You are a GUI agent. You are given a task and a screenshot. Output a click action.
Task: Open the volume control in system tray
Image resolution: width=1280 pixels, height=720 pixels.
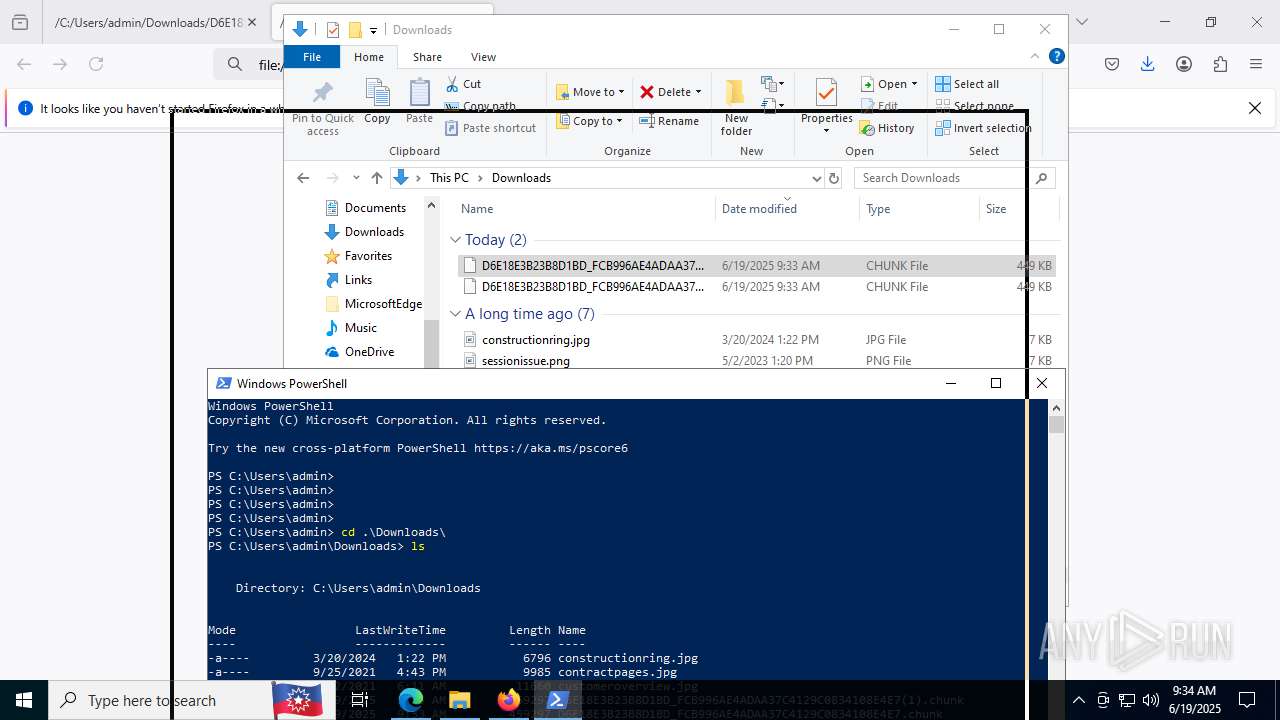coord(1151,700)
